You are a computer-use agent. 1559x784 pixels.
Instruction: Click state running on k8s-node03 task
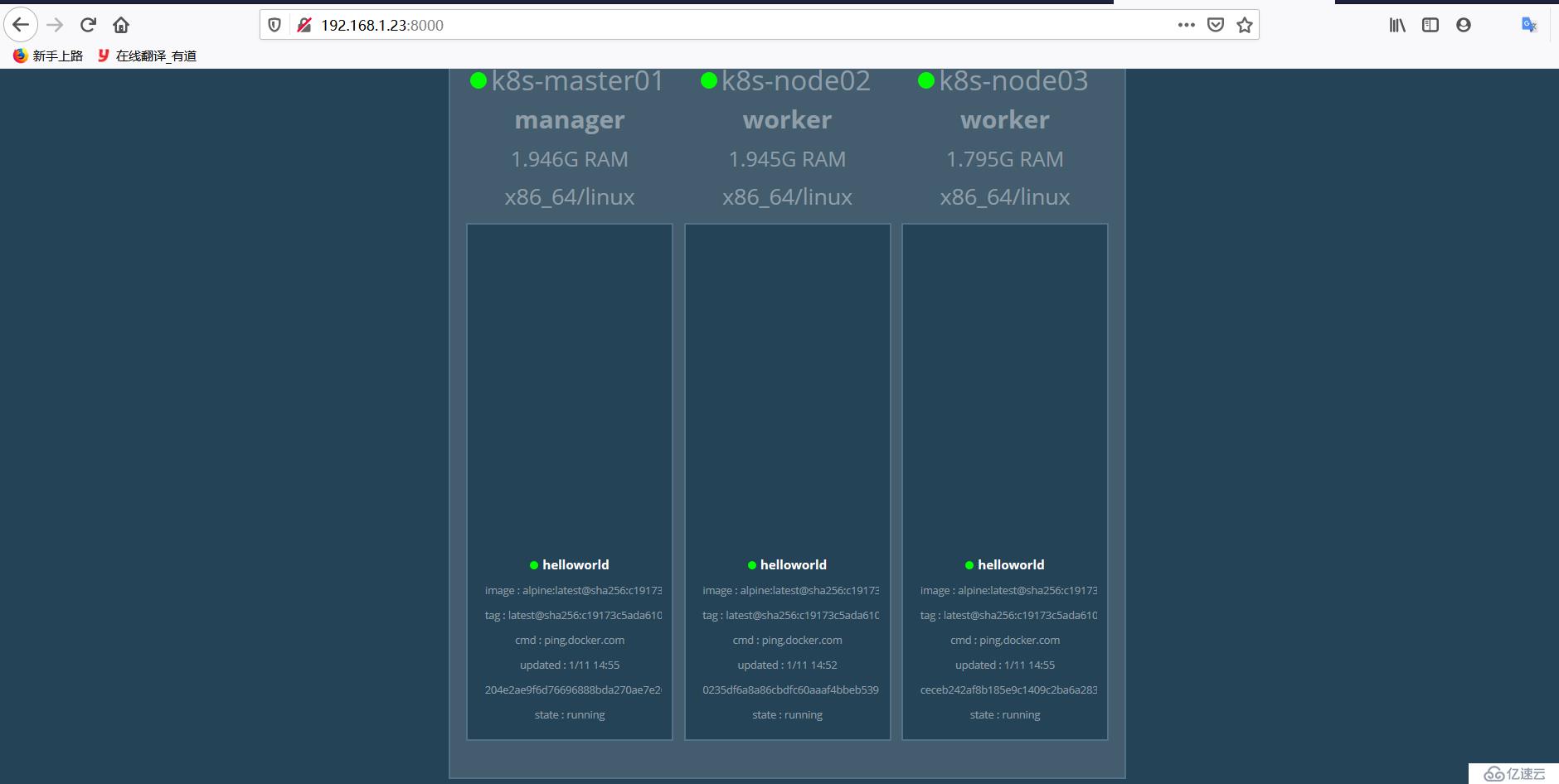(x=1005, y=714)
